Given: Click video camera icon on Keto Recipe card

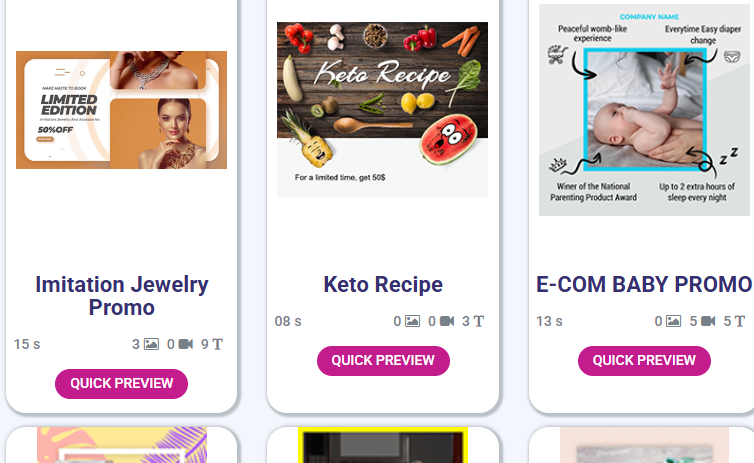Looking at the screenshot, I should tap(447, 321).
